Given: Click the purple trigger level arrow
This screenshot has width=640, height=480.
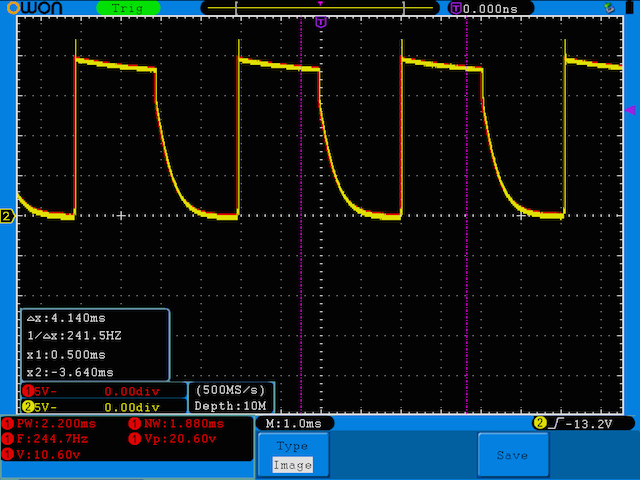Looking at the screenshot, I should tap(630, 110).
